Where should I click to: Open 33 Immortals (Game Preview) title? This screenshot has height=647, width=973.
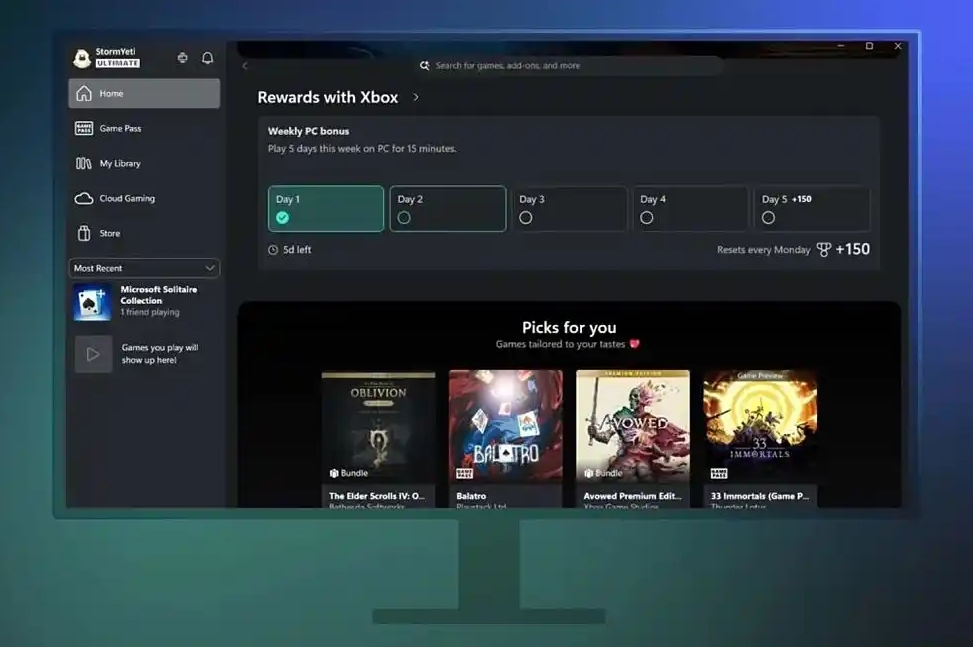(x=760, y=496)
